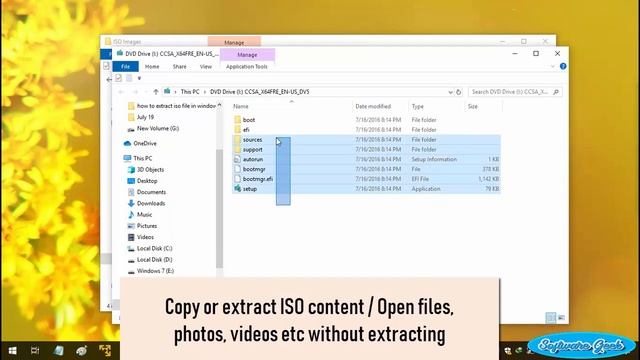The image size is (640, 360).
Task: Select the sources folder icon
Action: [238, 140]
